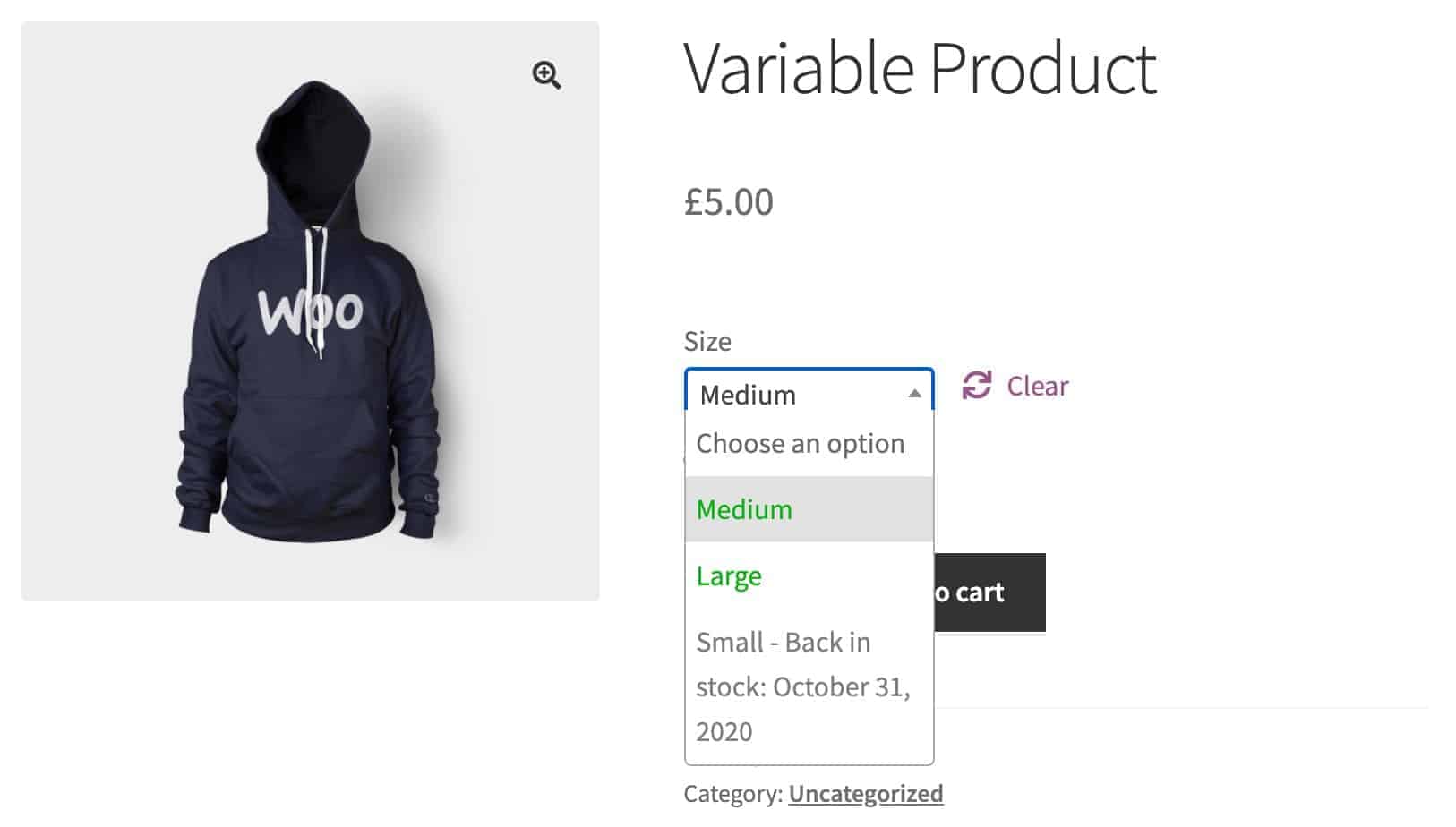The image size is (1456, 827).
Task: Click the Variable Product title heading
Action: point(921,68)
